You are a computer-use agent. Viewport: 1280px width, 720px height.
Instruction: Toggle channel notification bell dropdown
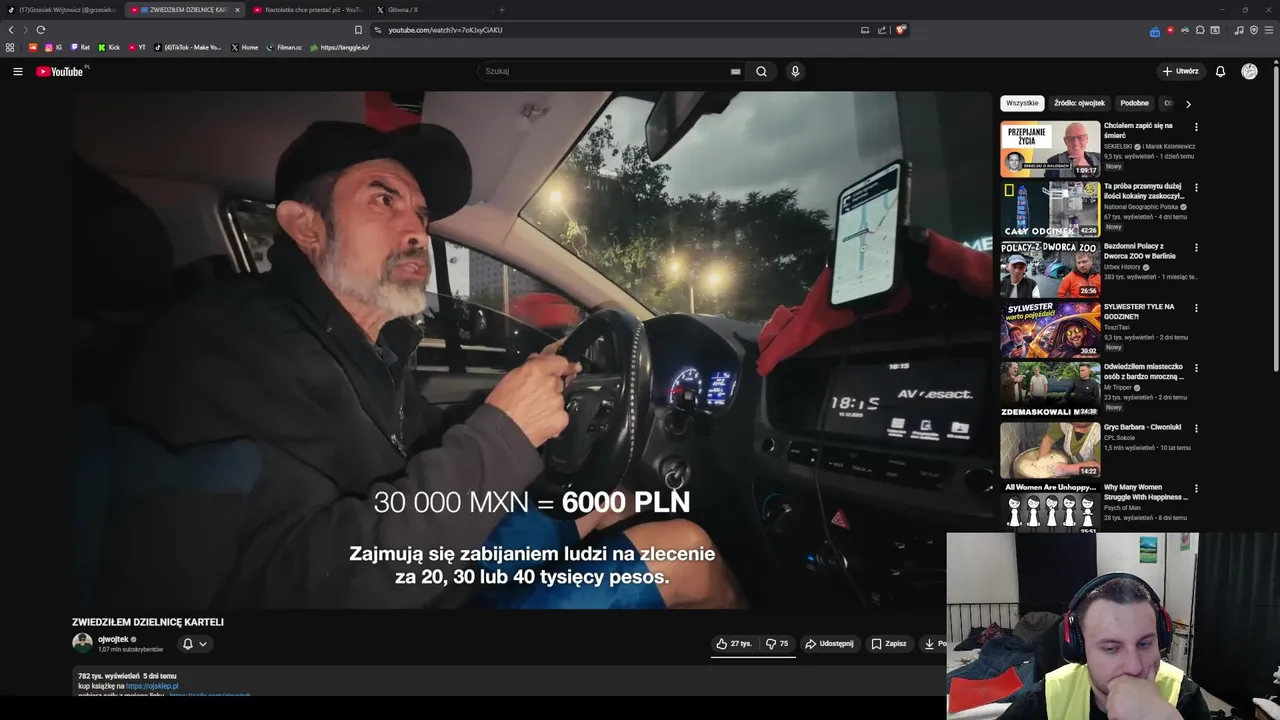[195, 644]
